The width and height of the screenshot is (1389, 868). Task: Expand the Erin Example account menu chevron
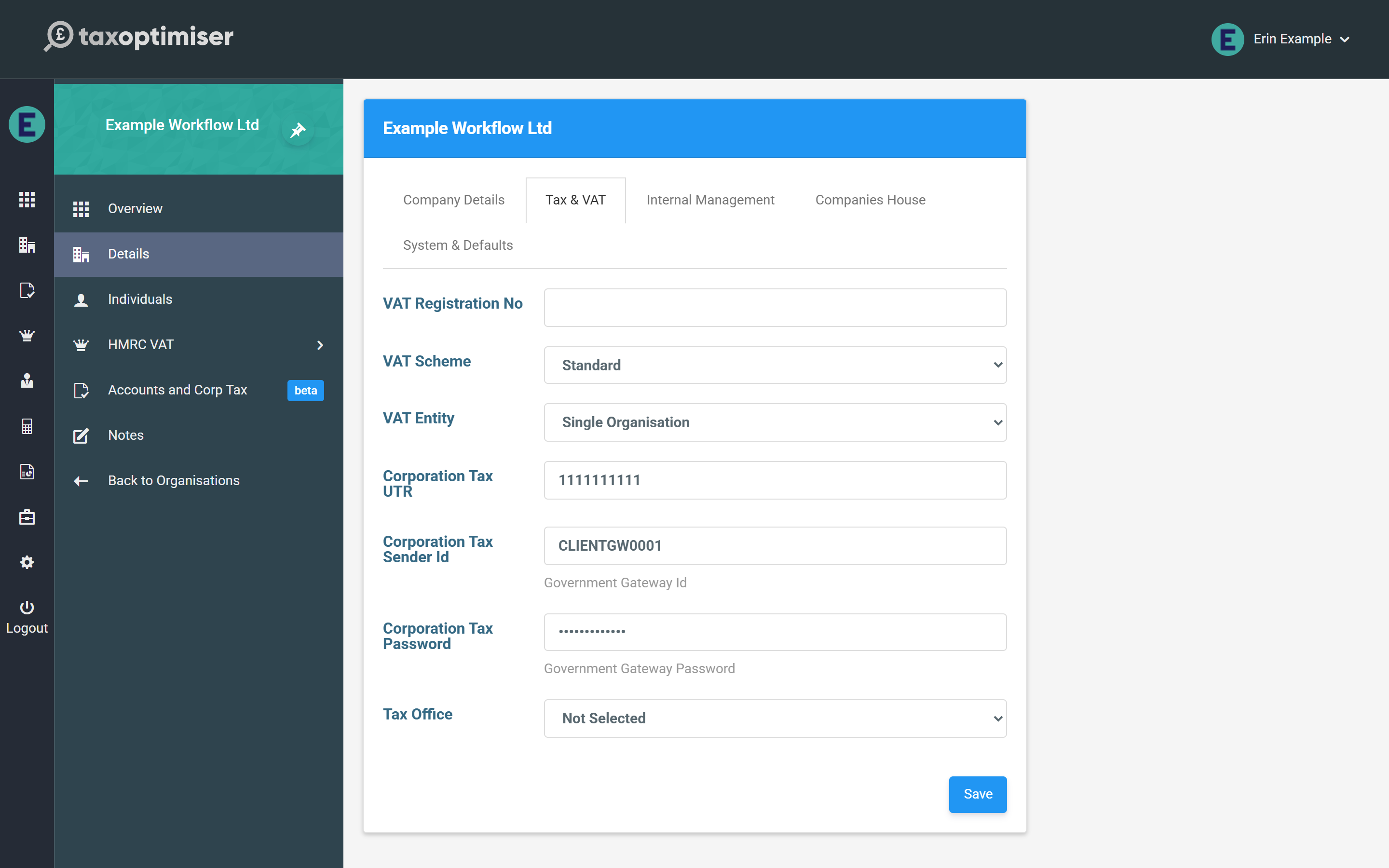[x=1344, y=40]
